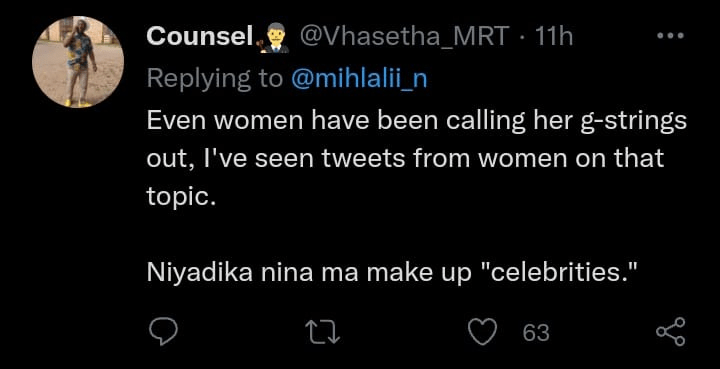Select the "Even women have been calling" line
The height and width of the screenshot is (369, 720).
point(416,122)
